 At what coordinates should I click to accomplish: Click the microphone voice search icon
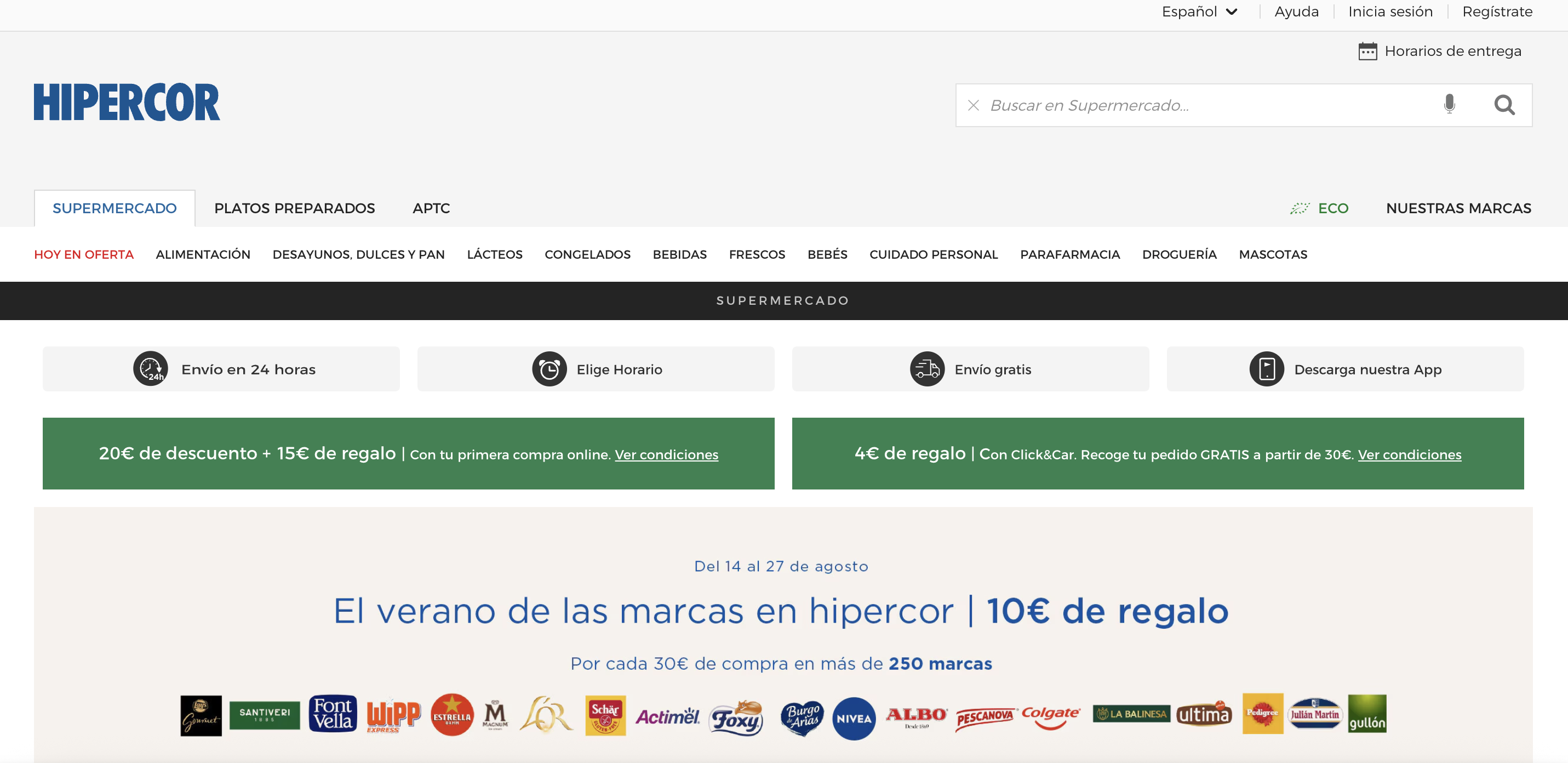[1449, 104]
